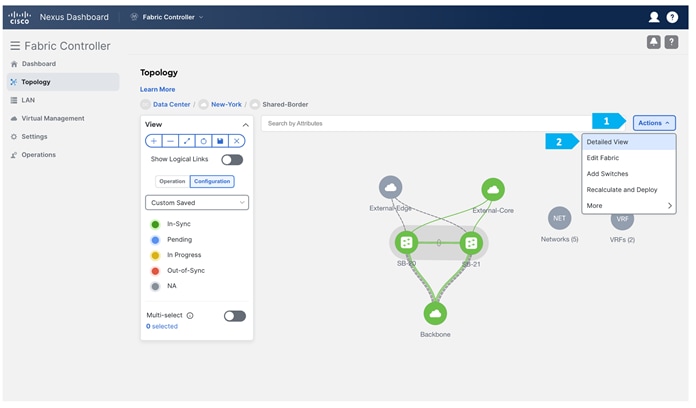Click the Cisco logo
Screen dimensions: 696x408
(x=20, y=17)
